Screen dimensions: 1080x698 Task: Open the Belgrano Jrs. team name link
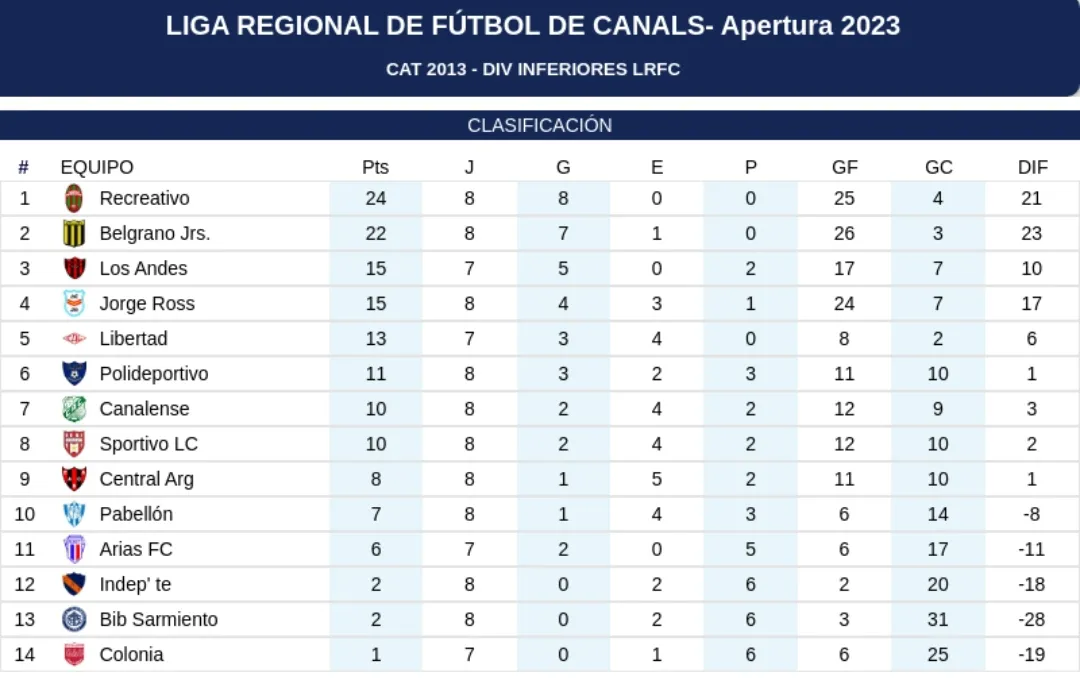(x=155, y=233)
